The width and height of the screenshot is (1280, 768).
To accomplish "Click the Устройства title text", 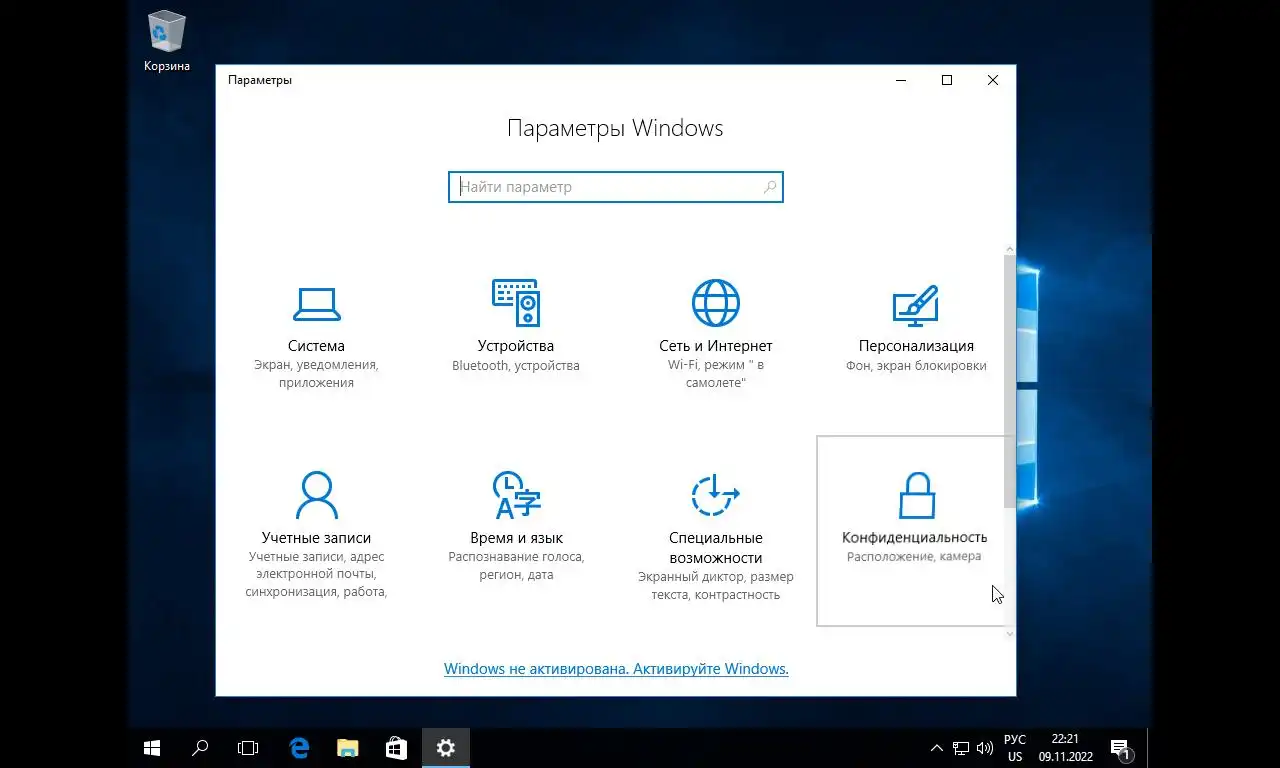I will point(516,346).
